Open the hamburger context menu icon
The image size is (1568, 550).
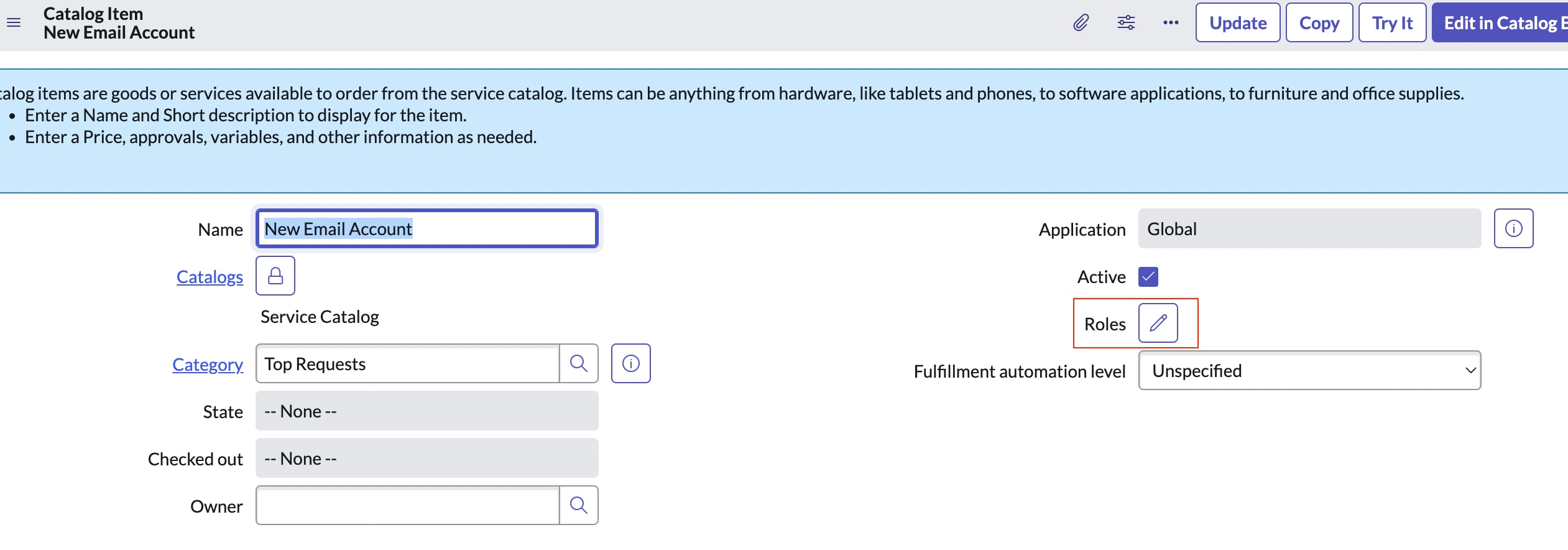(14, 23)
